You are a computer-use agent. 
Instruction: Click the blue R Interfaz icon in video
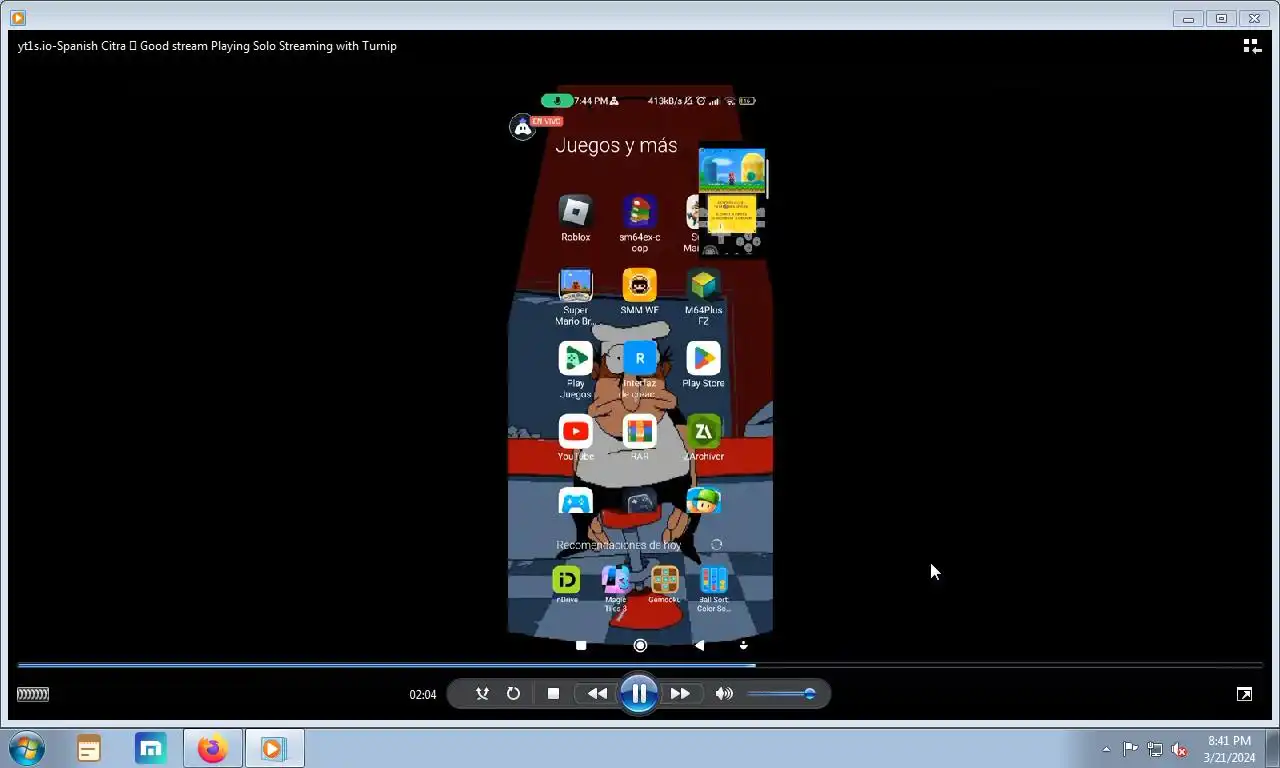[x=639, y=358]
